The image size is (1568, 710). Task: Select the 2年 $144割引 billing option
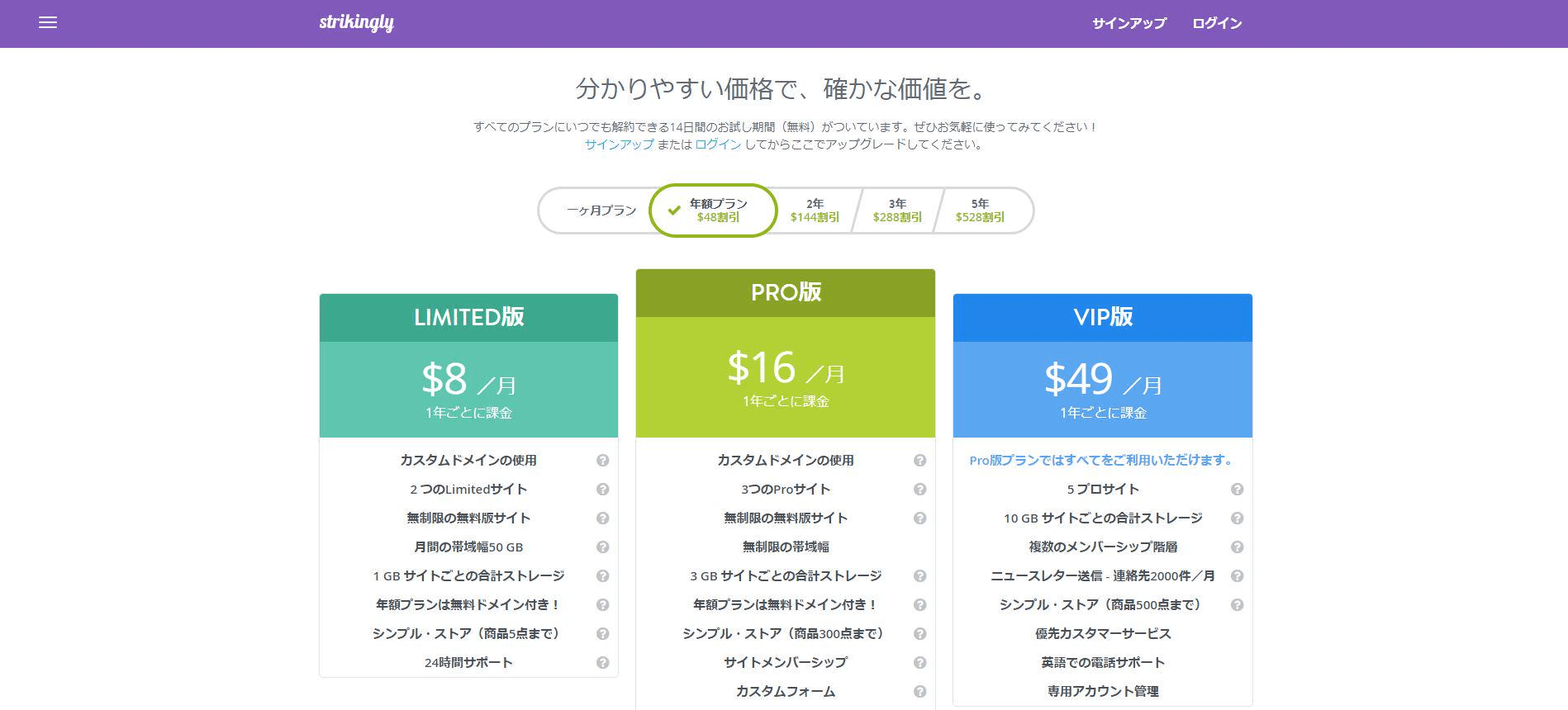(815, 211)
